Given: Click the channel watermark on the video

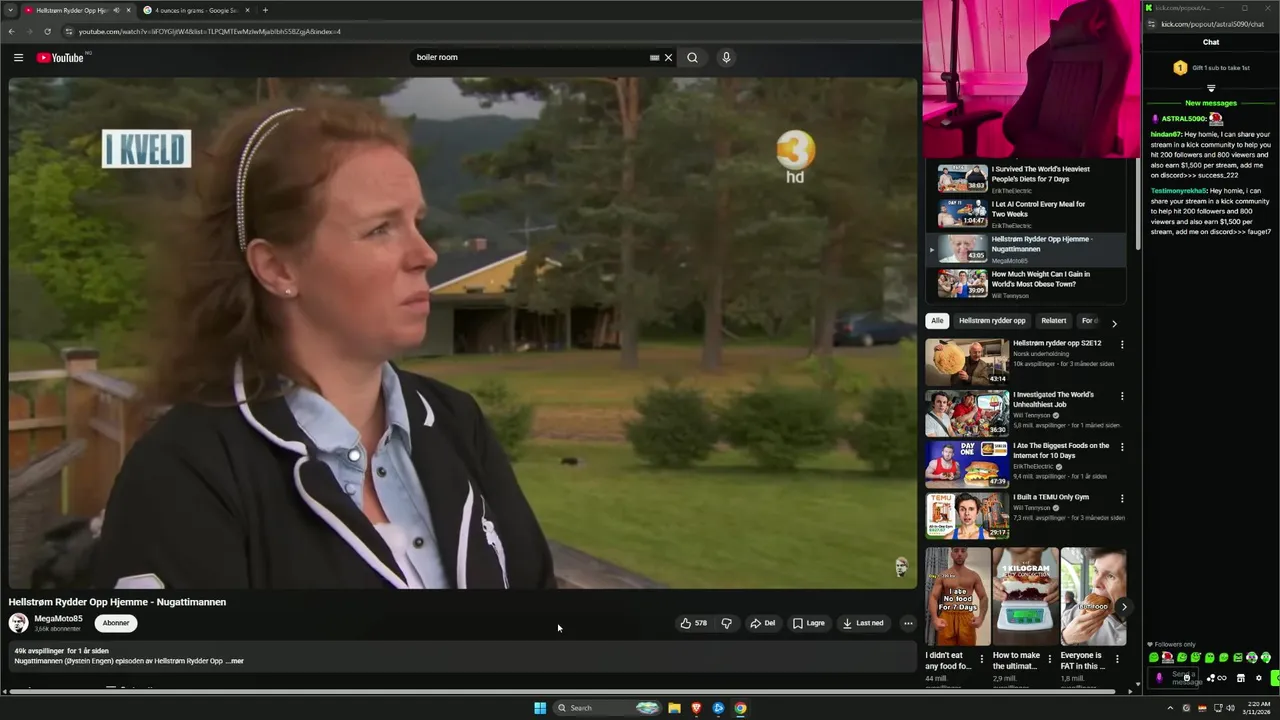Looking at the screenshot, I should (x=901, y=567).
